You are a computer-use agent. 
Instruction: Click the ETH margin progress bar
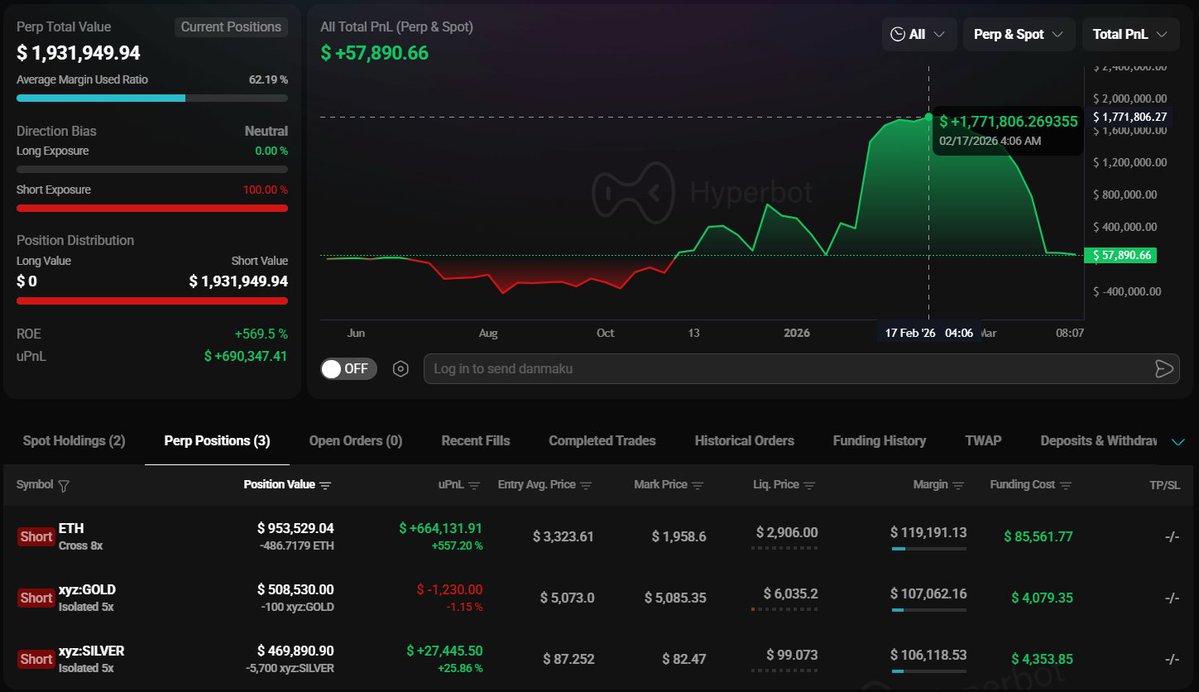(x=928, y=548)
